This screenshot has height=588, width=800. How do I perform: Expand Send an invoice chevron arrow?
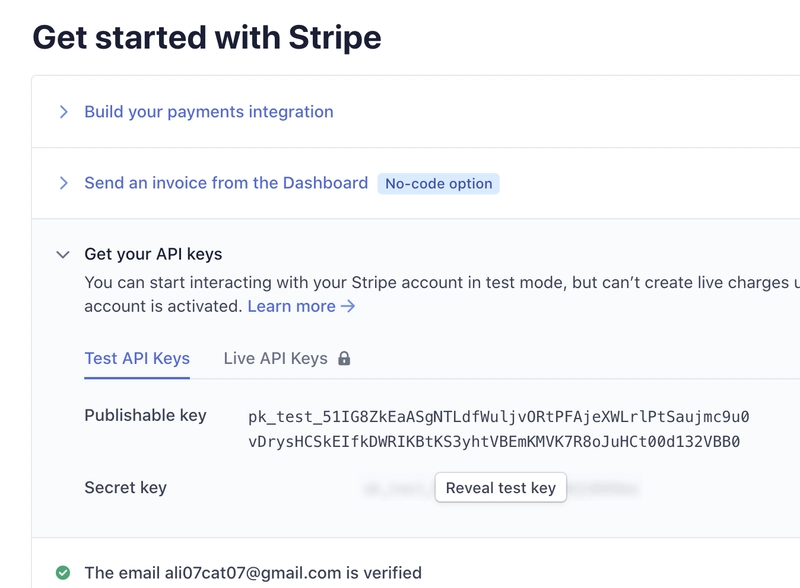pos(63,183)
